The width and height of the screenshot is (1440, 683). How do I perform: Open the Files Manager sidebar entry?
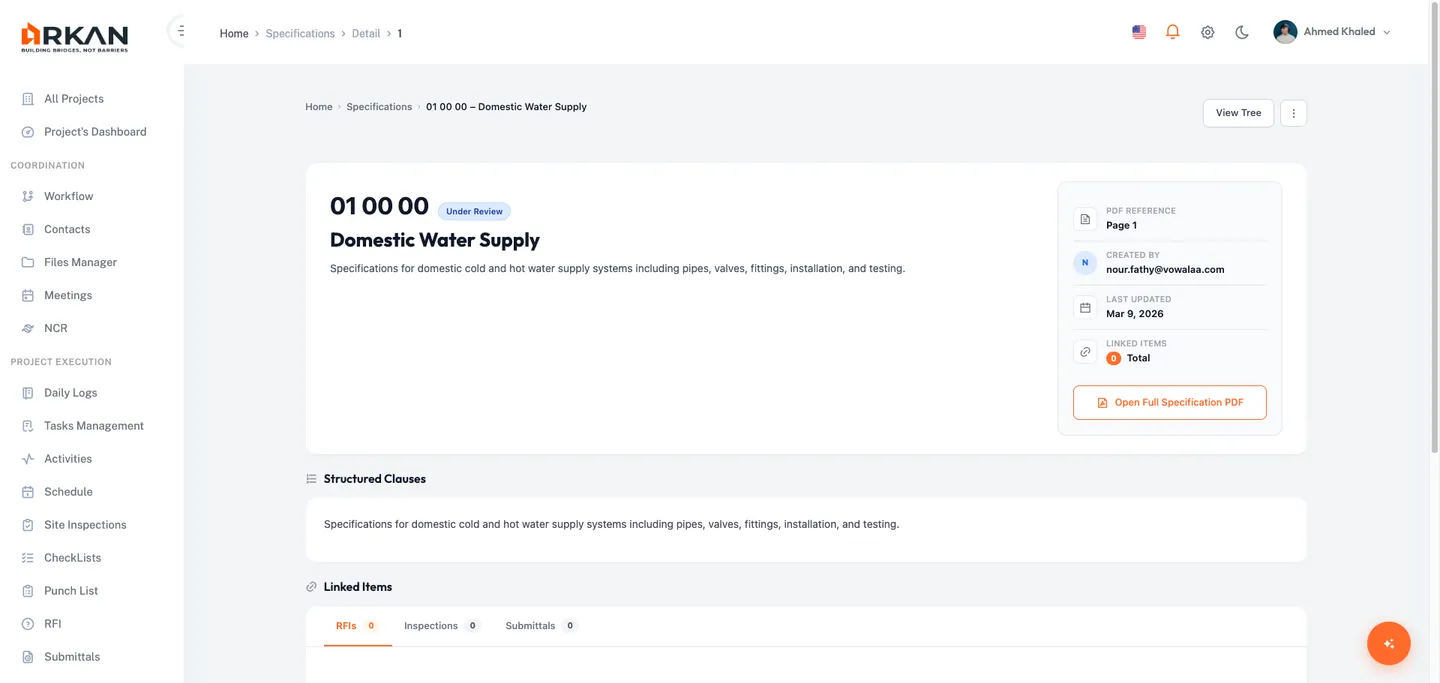(x=80, y=262)
